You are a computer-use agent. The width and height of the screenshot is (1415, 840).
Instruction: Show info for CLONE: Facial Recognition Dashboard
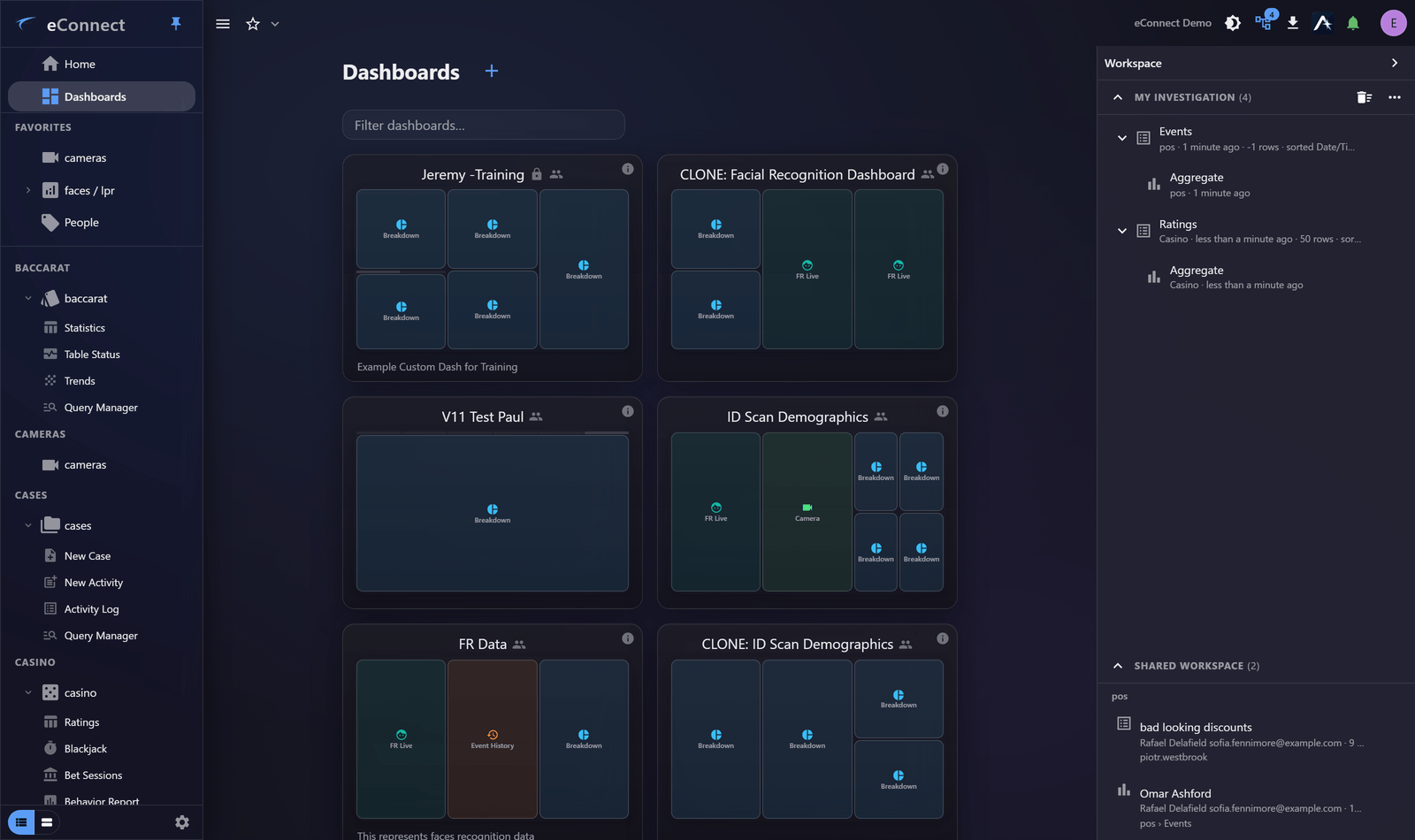click(943, 169)
